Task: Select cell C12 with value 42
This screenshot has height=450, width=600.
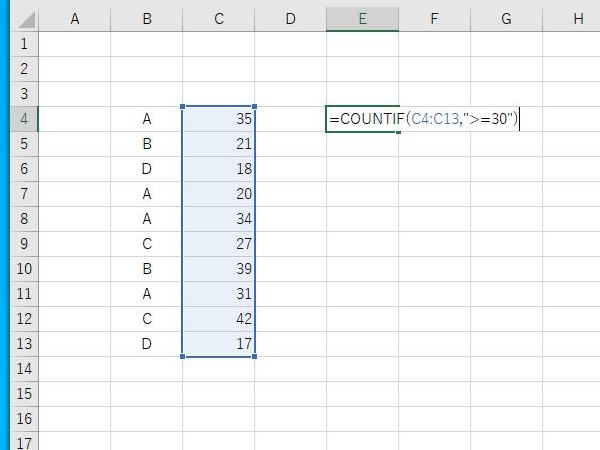Action: pos(219,319)
